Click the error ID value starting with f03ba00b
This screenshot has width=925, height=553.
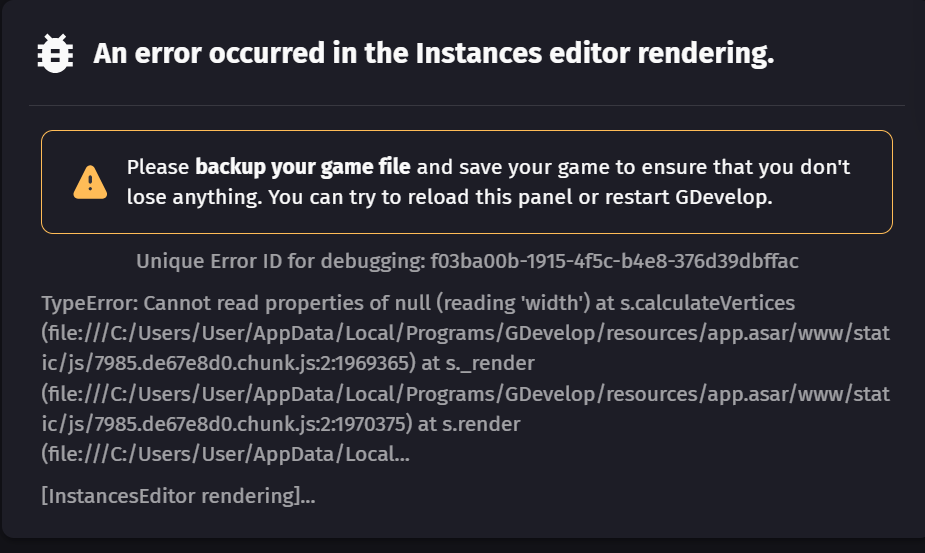[x=614, y=262]
